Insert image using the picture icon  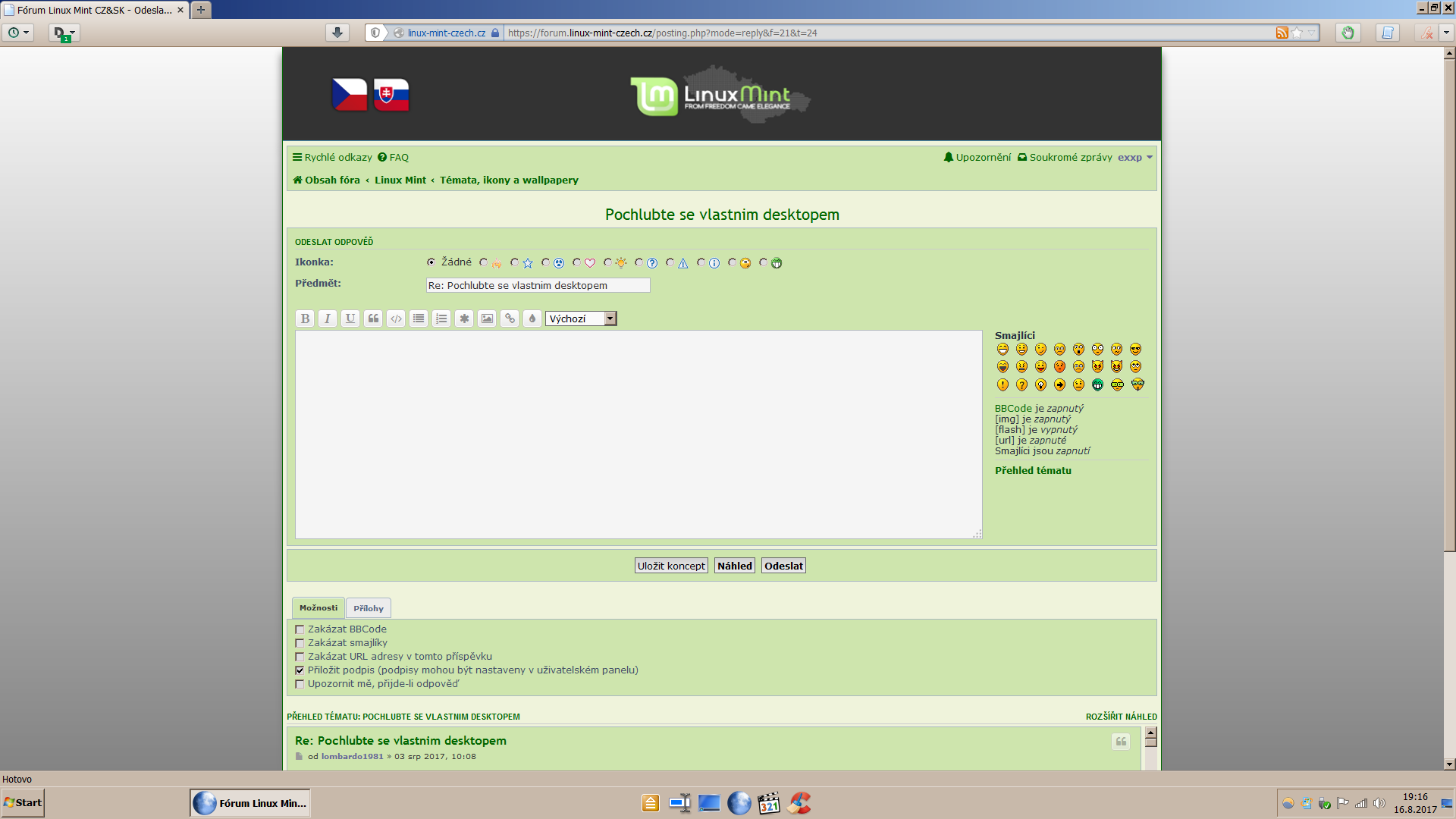pyautogui.click(x=487, y=318)
